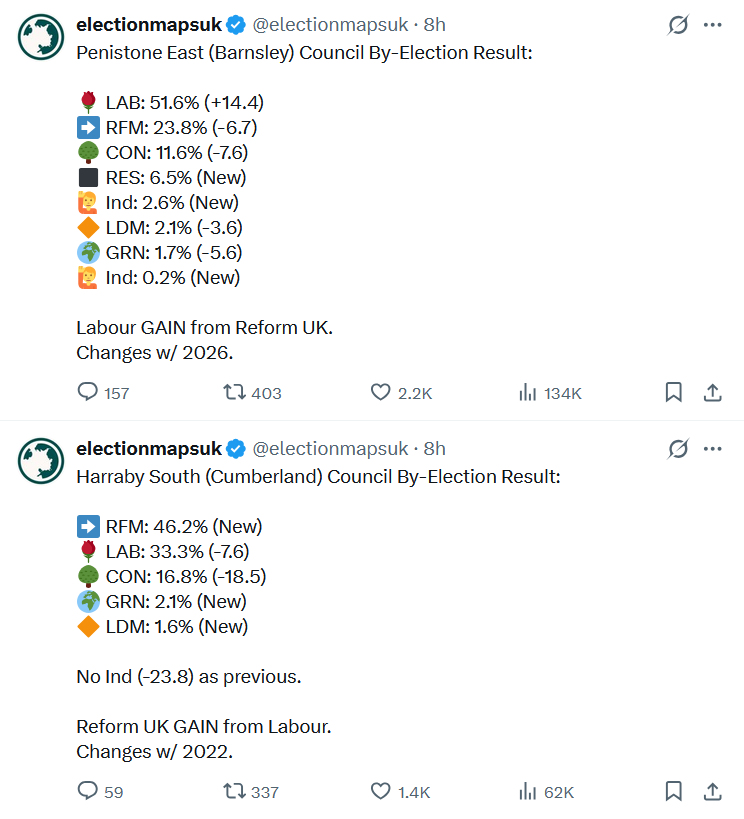Image resolution: width=744 pixels, height=819 pixels.
Task: Reply to the Penistone East by-election post
Action: (x=103, y=392)
